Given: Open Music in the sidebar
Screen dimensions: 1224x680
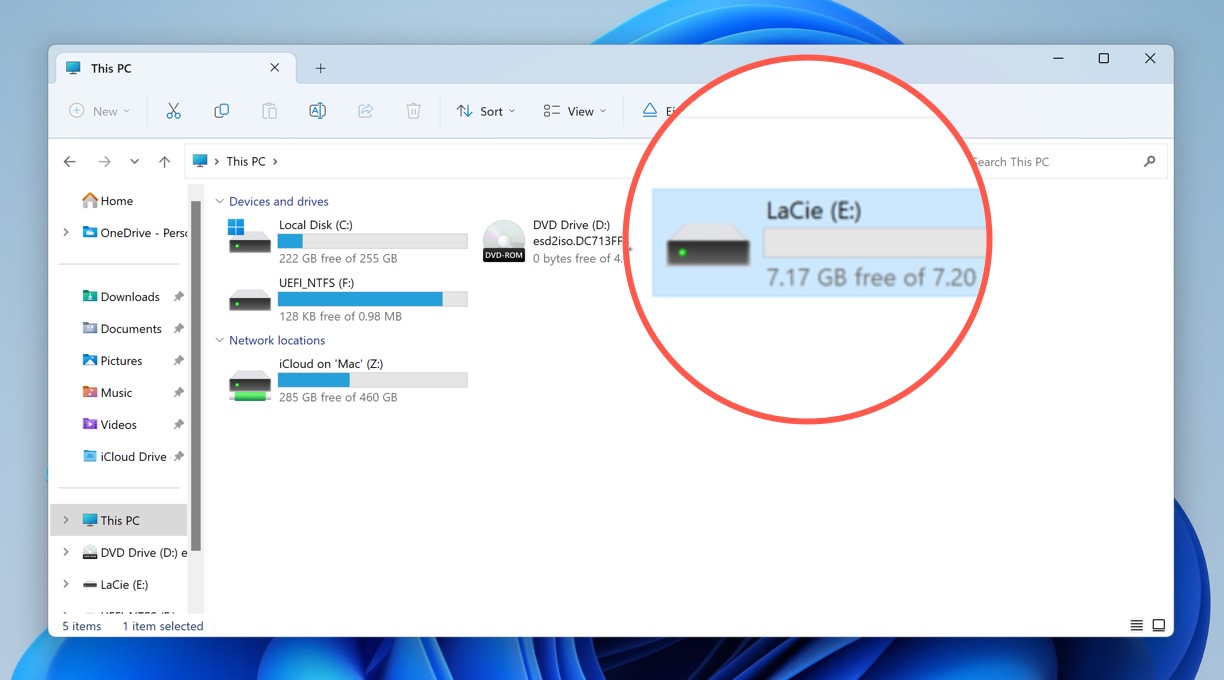Looking at the screenshot, I should (106, 392).
